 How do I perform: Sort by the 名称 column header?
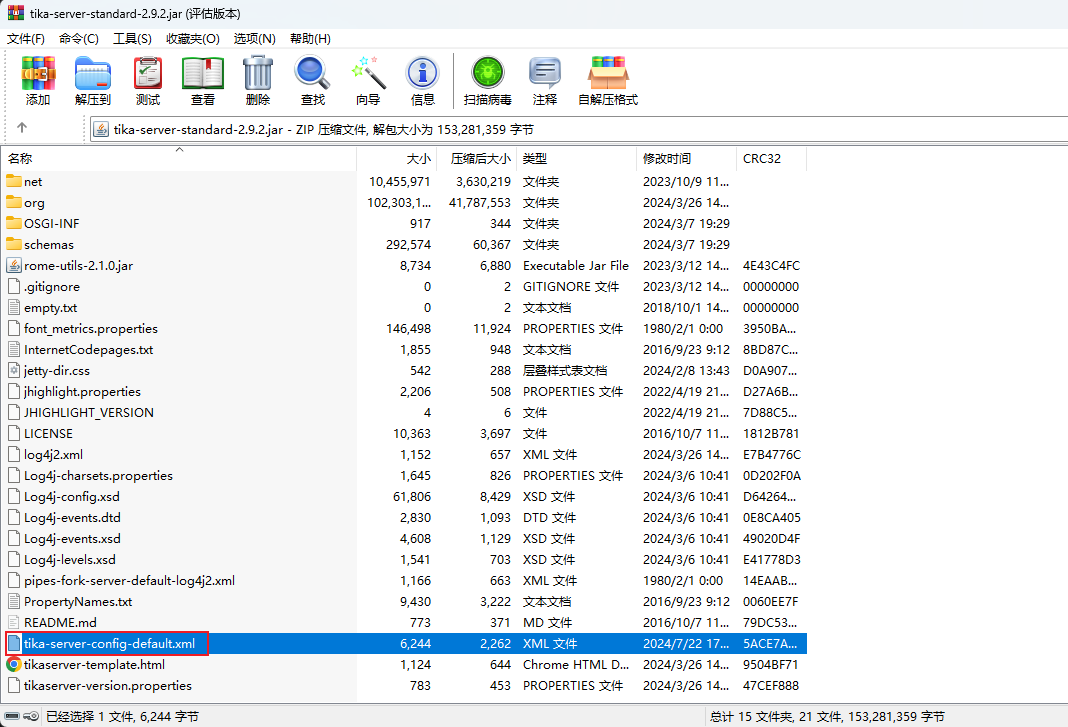pos(178,159)
